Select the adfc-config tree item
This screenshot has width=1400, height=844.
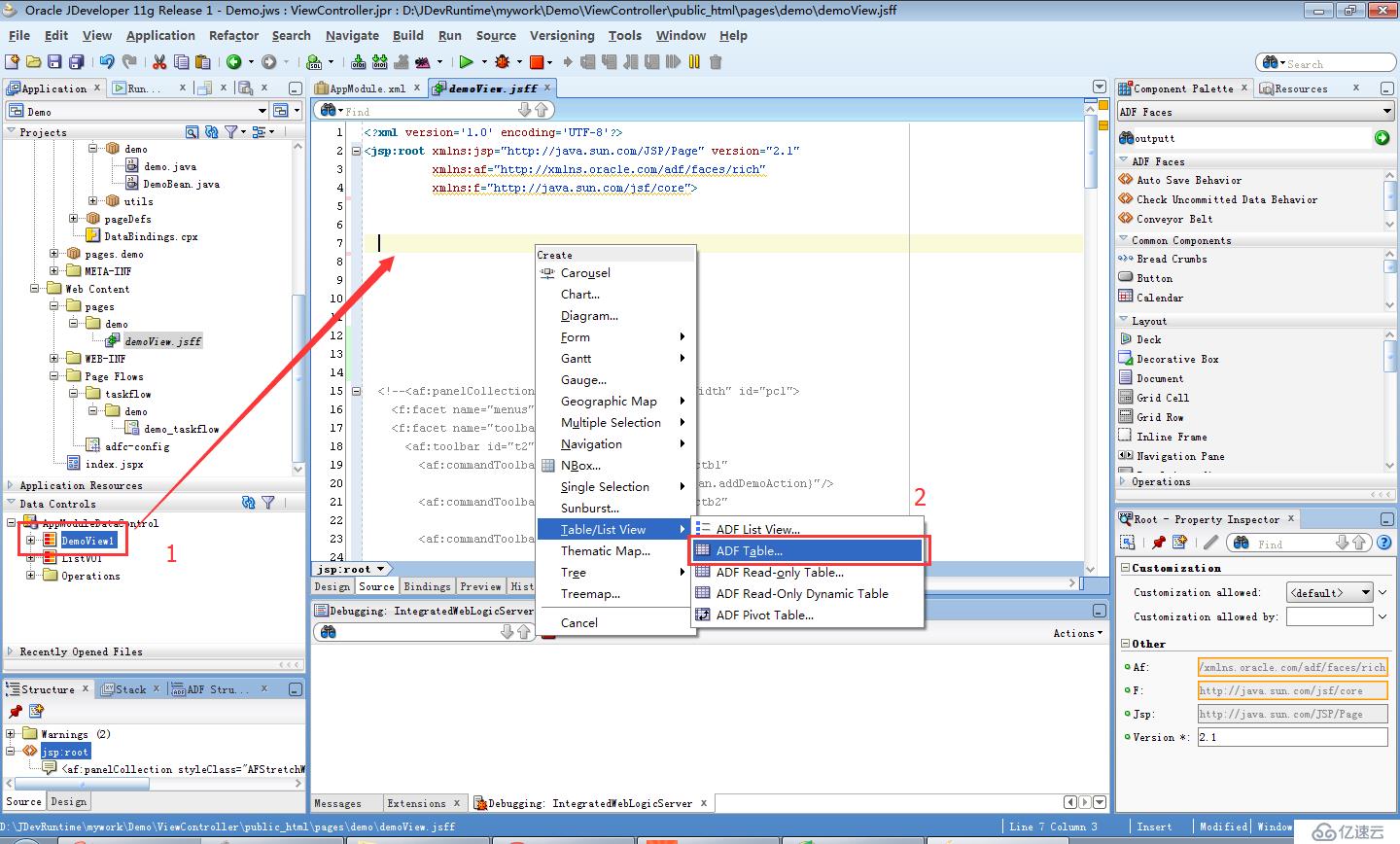tap(136, 446)
